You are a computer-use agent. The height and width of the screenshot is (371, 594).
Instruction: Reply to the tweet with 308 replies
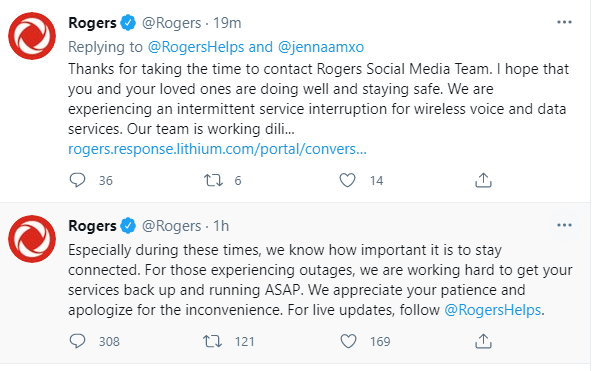(x=78, y=341)
